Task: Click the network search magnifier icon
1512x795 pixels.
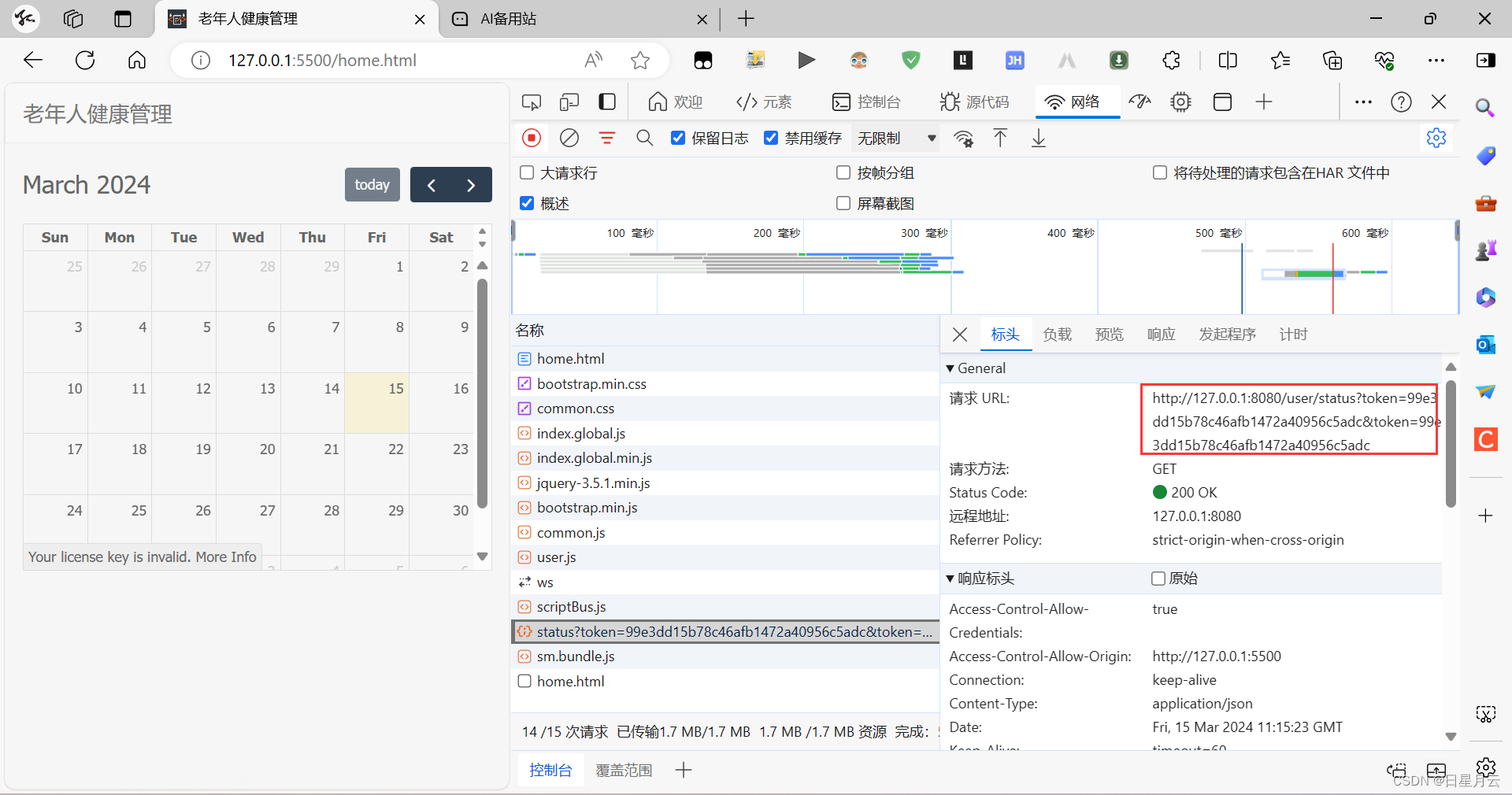Action: 644,139
